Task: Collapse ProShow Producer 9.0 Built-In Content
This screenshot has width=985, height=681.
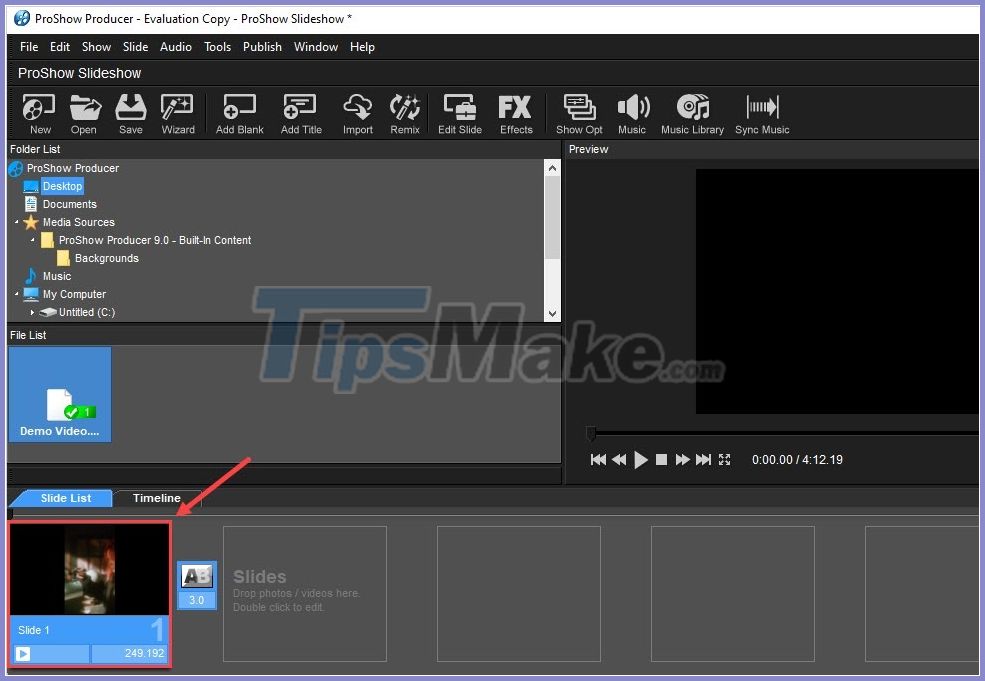Action: (33, 240)
